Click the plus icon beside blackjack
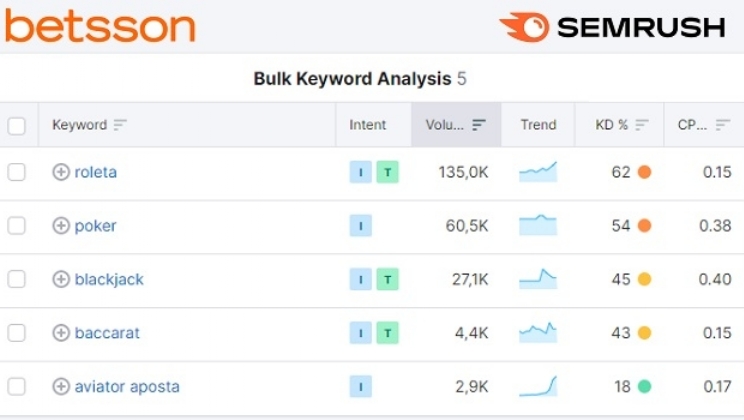Image resolution: width=744 pixels, height=420 pixels. tap(61, 280)
